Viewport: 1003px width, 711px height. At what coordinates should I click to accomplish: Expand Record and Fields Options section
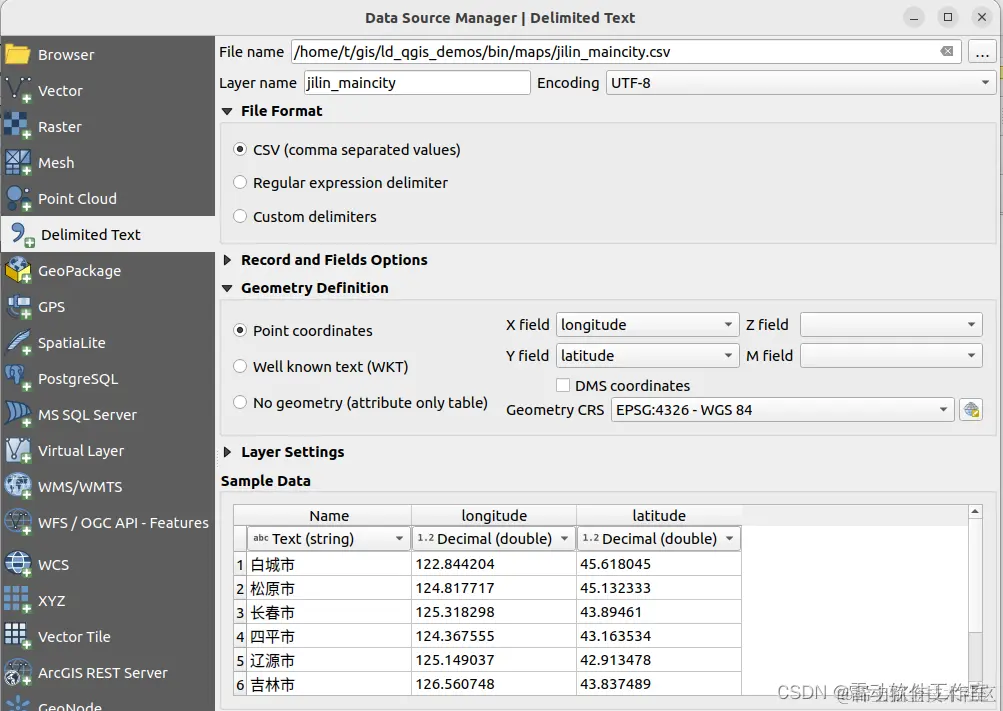coord(227,260)
